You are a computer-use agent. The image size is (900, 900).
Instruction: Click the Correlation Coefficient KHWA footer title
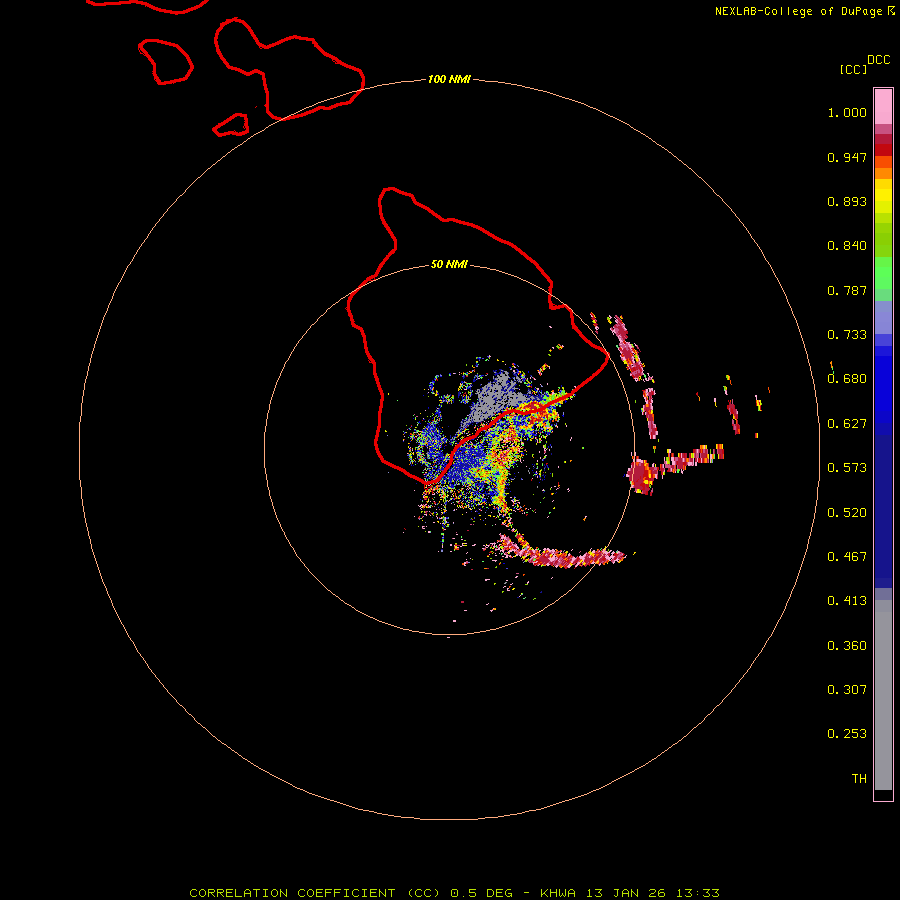(454, 893)
